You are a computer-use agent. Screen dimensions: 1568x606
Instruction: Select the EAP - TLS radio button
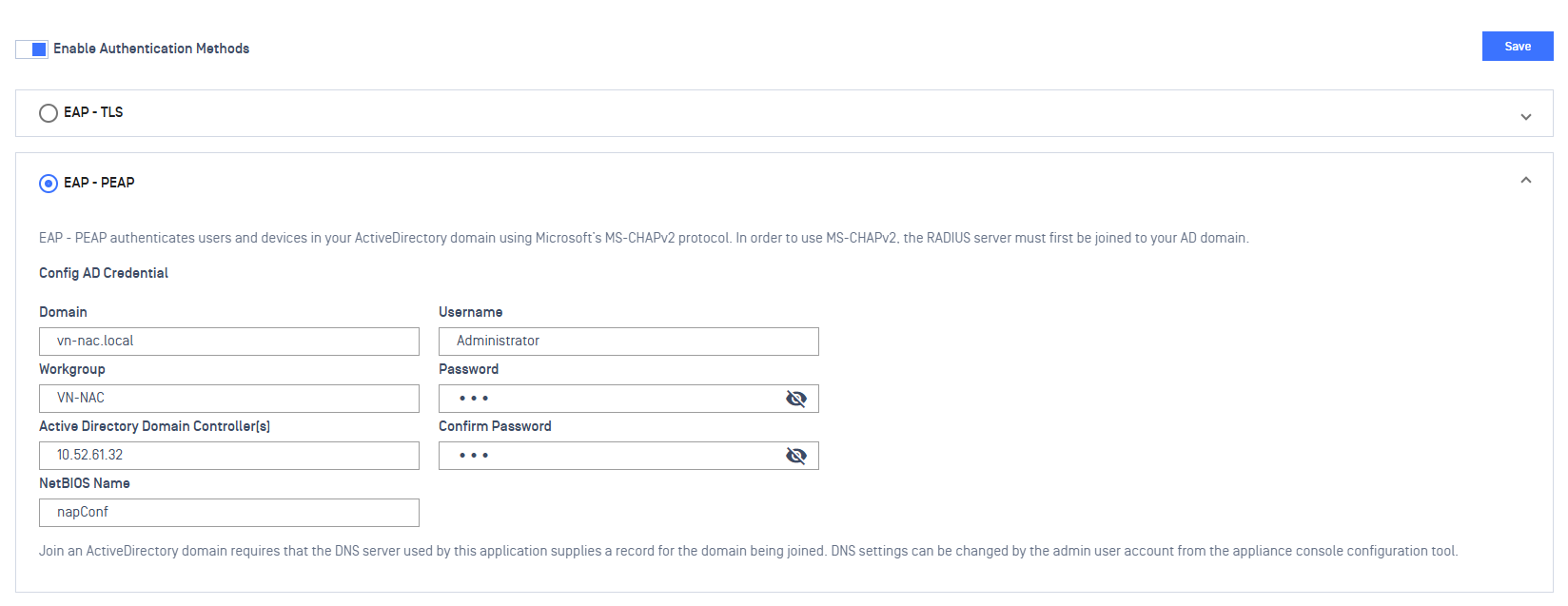tap(49, 113)
